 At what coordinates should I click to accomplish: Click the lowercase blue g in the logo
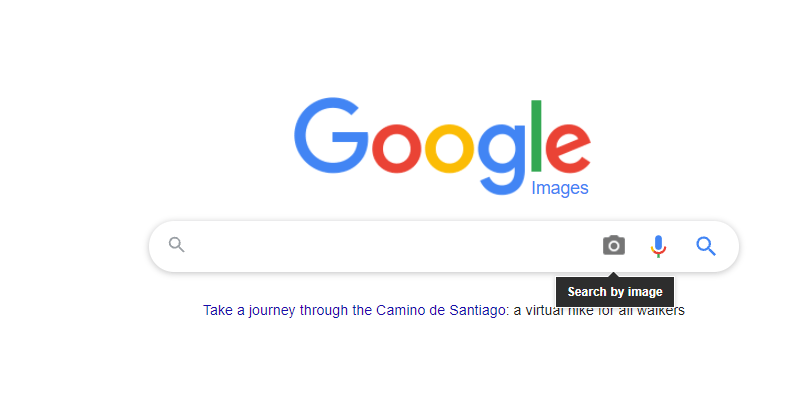502,160
